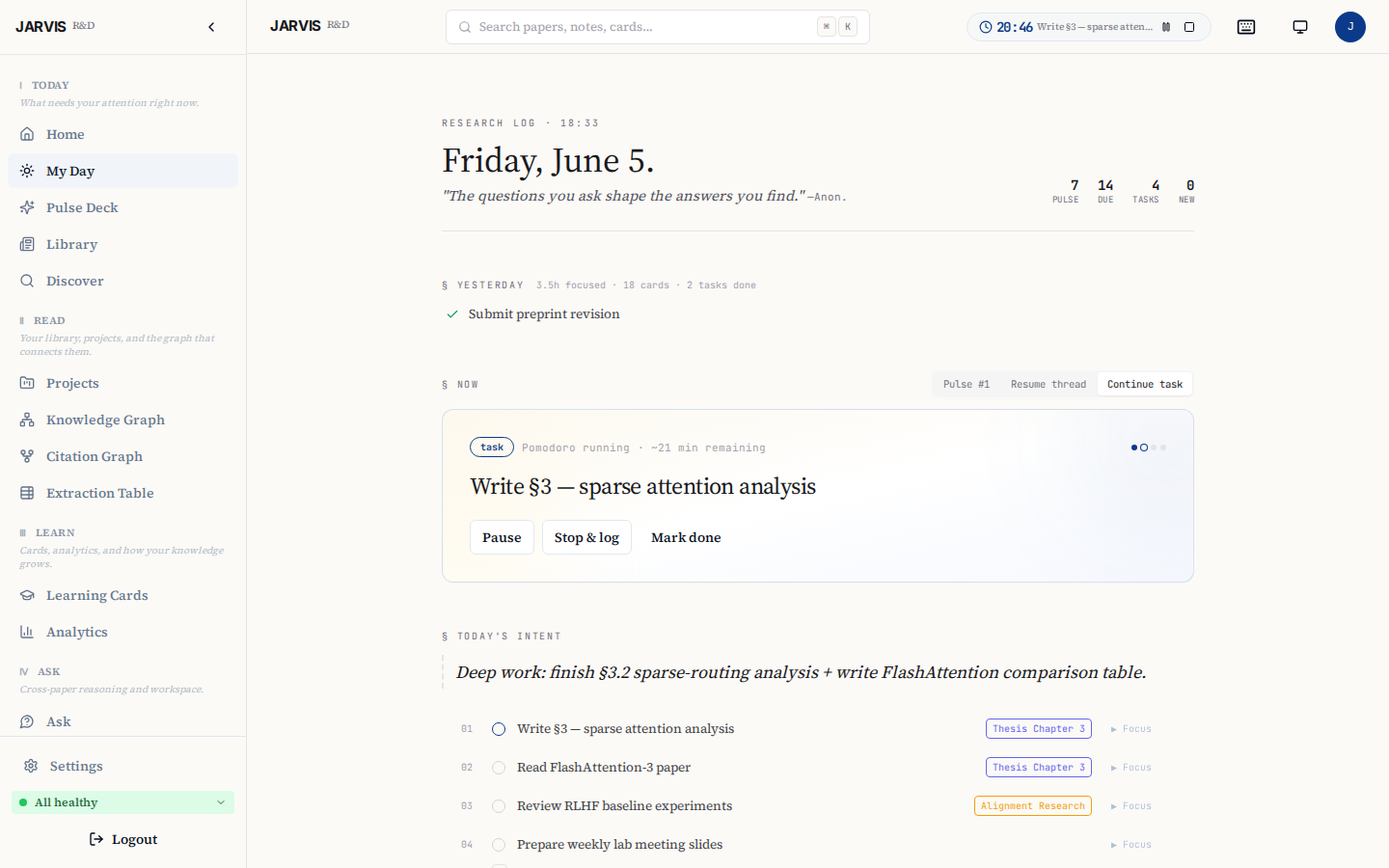Check off Review RLHF baseline experiments task
This screenshot has height=868, width=1389.
tap(499, 806)
